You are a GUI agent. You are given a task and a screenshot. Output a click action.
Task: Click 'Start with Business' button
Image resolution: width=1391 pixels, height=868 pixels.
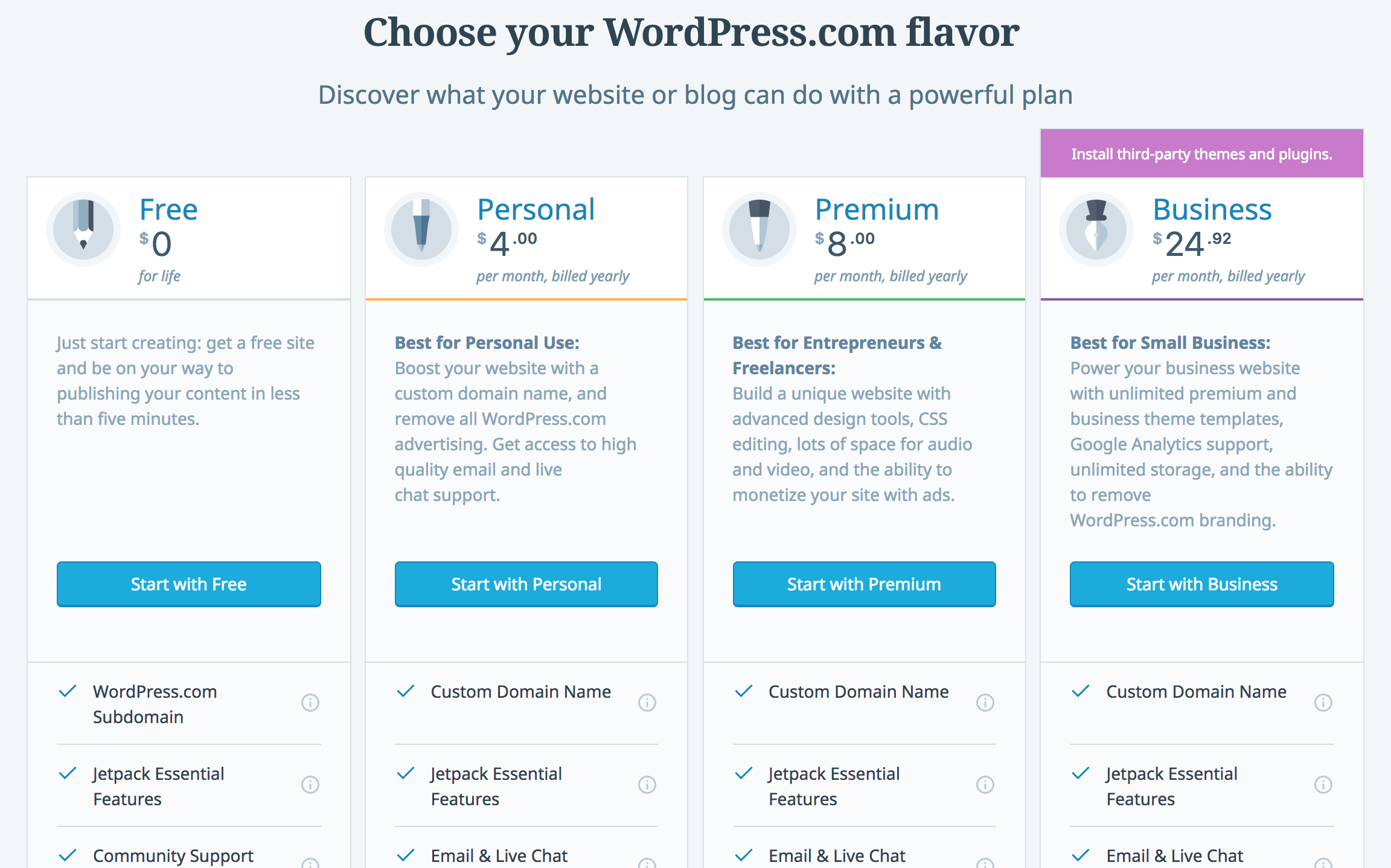pos(1200,583)
